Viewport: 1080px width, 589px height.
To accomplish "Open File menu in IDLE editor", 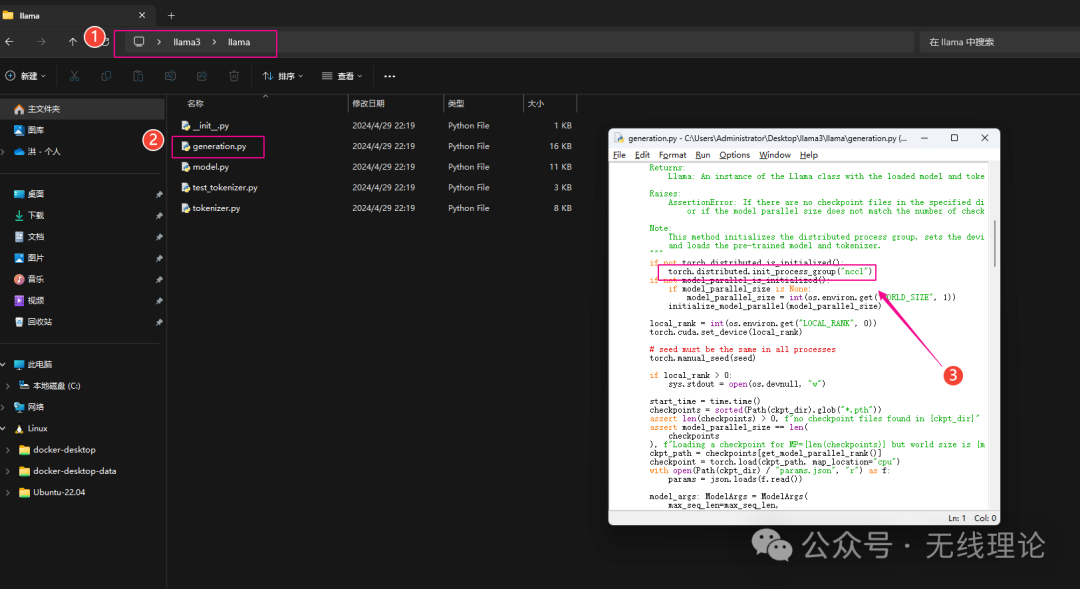I will (x=619, y=155).
